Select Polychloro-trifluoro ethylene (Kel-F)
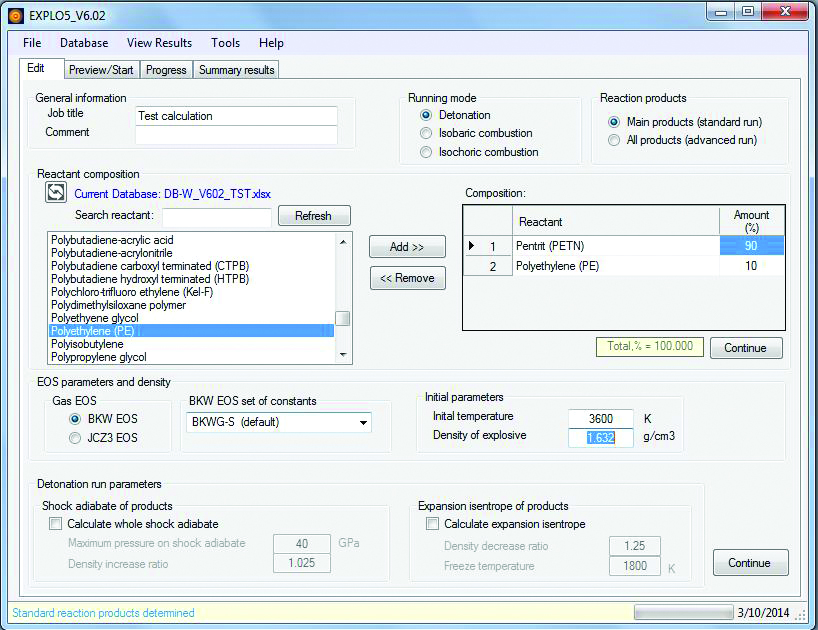 (x=191, y=292)
